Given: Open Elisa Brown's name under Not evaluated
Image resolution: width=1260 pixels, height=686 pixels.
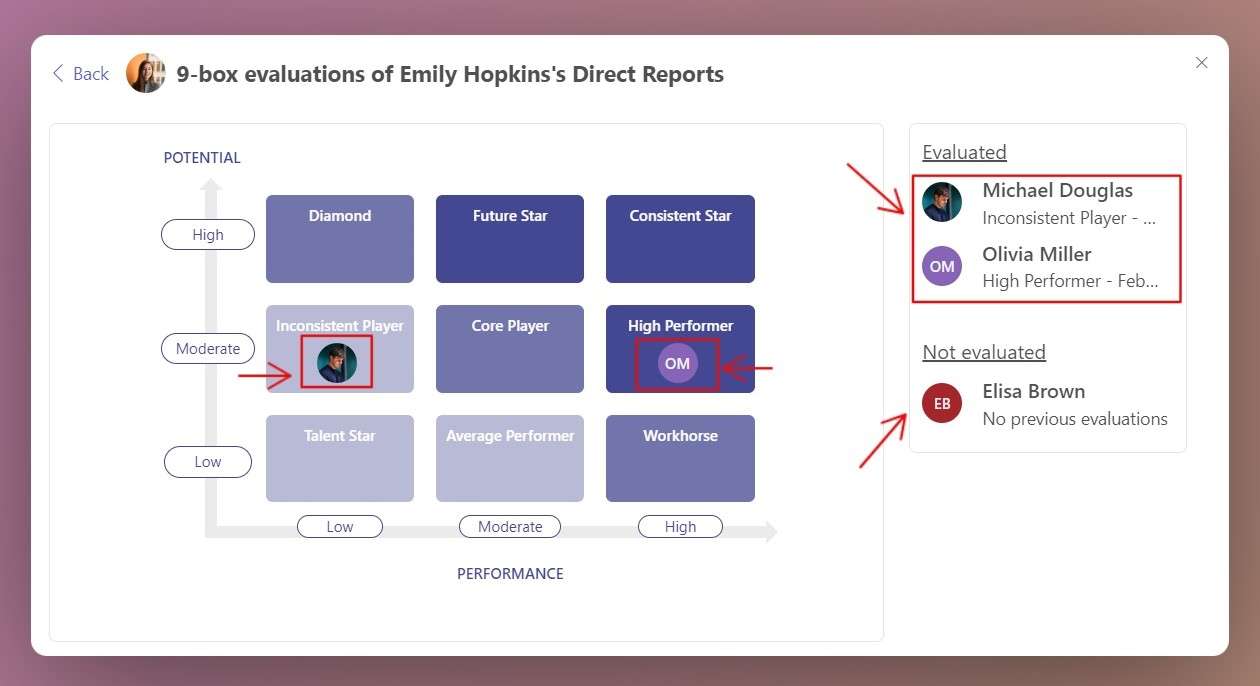Looking at the screenshot, I should point(1033,391).
